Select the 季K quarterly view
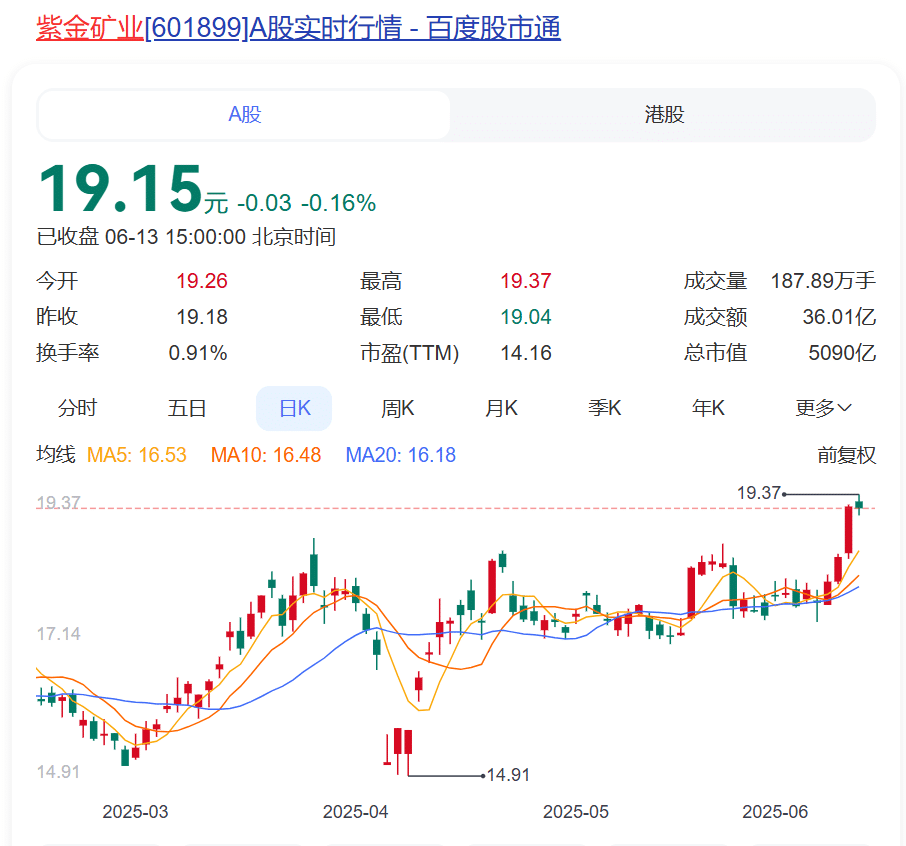Viewport: 906px width, 846px height. pos(604,408)
